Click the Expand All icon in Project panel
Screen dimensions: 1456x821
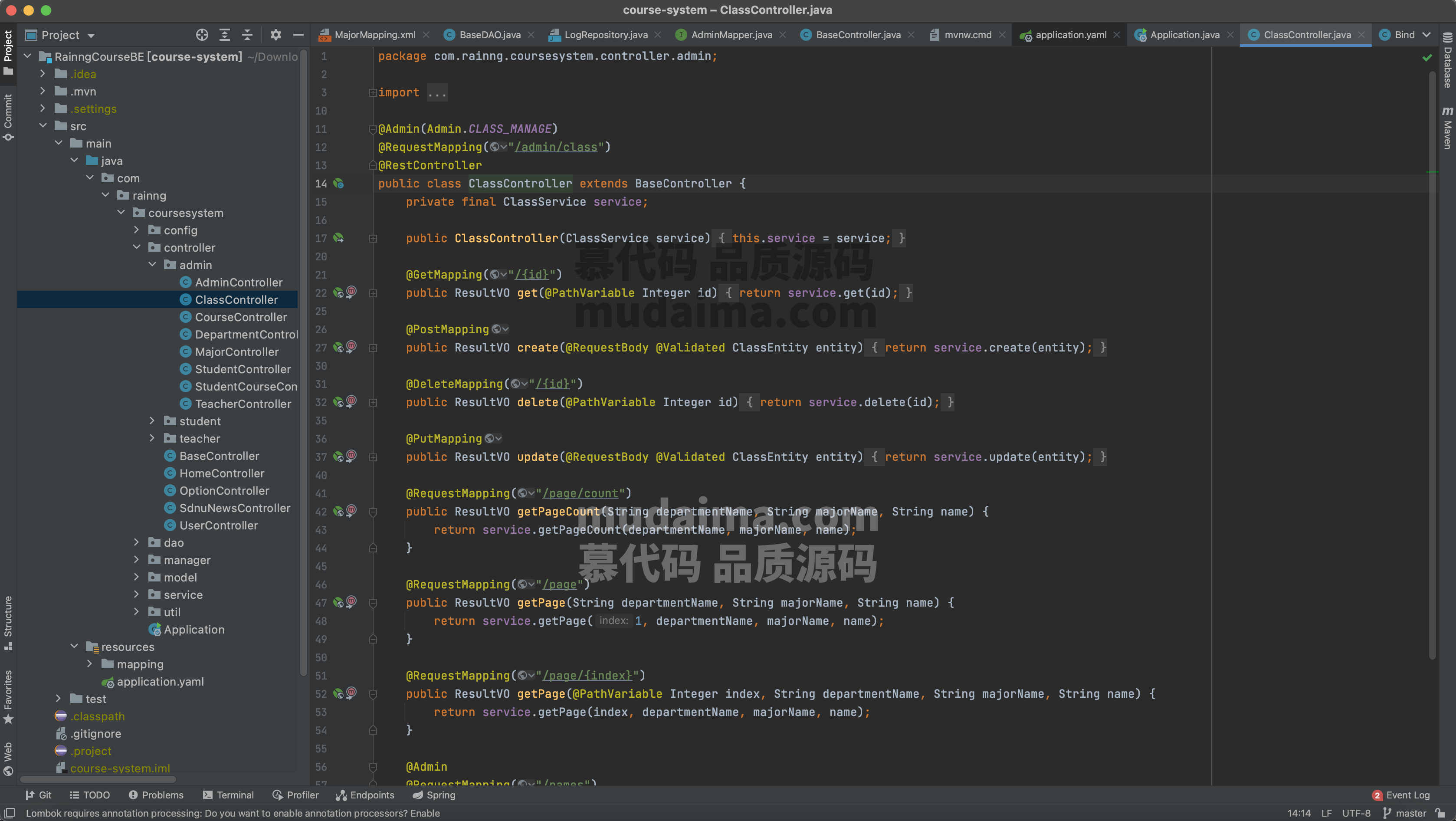click(x=224, y=35)
